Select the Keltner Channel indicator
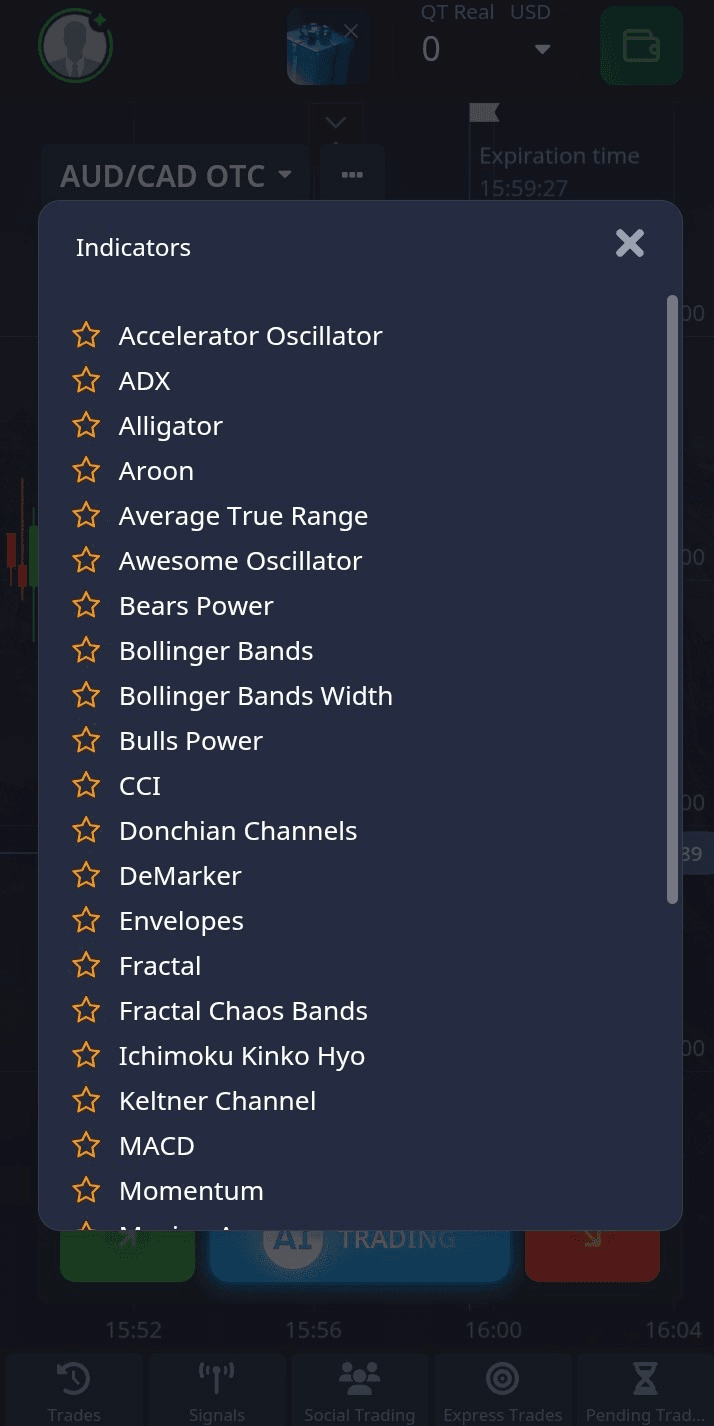 pos(217,1101)
